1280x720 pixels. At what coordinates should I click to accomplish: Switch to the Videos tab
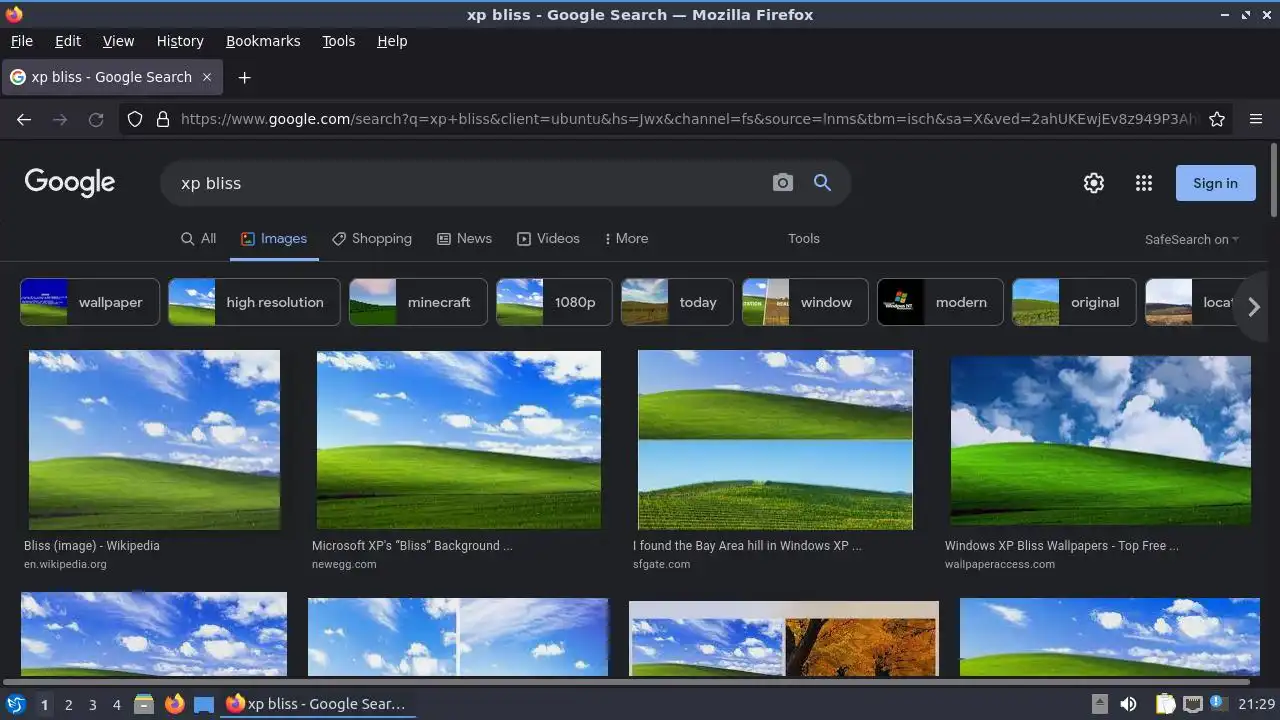tap(548, 238)
